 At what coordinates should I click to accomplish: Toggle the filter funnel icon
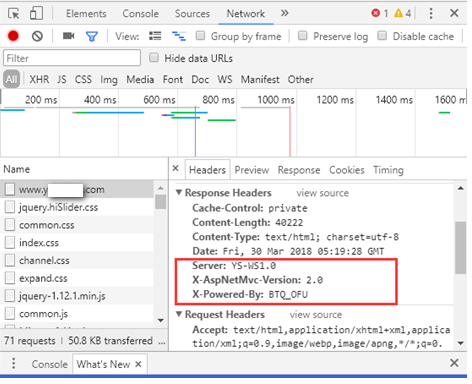(92, 36)
